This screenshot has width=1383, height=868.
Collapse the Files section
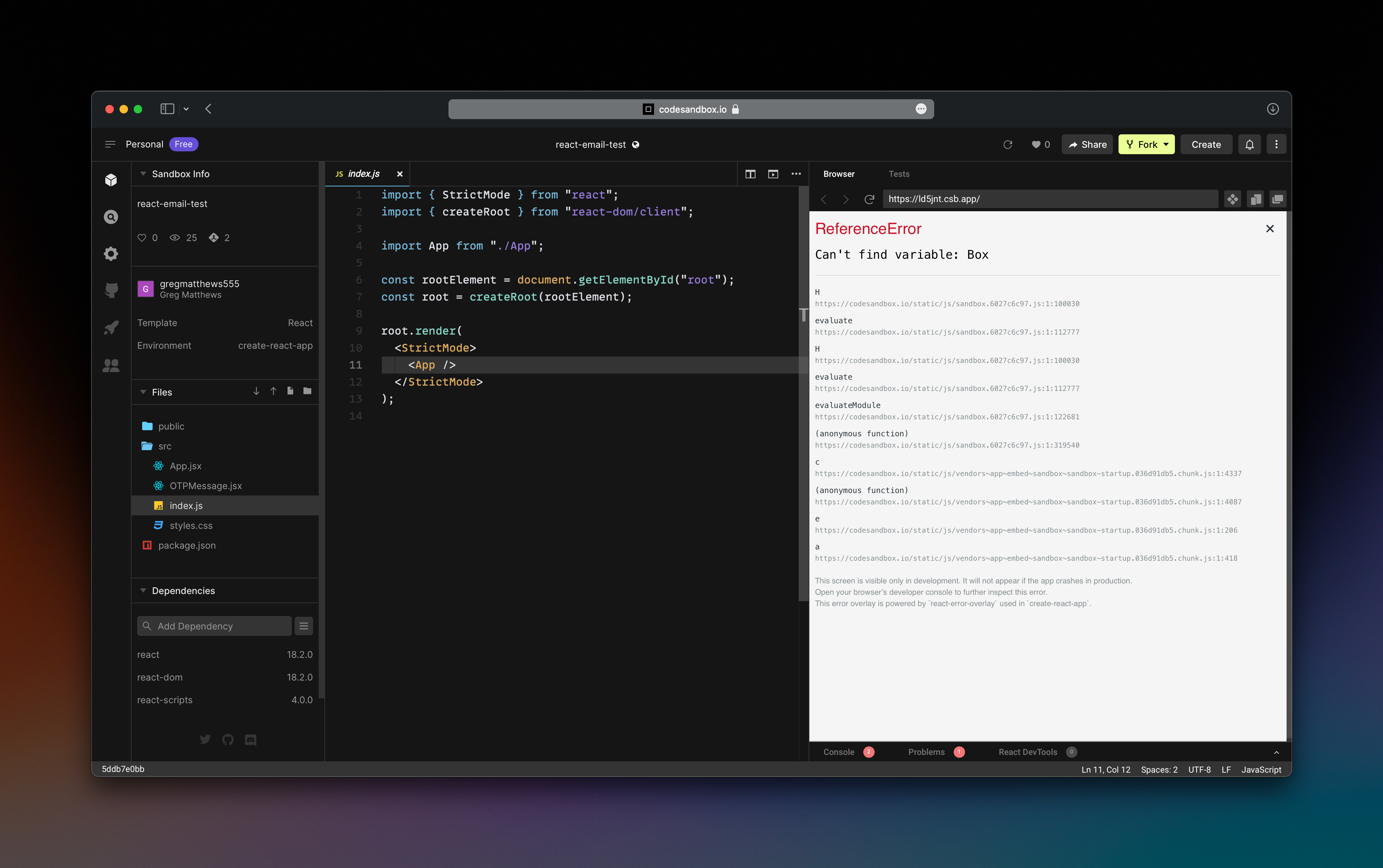(x=143, y=392)
